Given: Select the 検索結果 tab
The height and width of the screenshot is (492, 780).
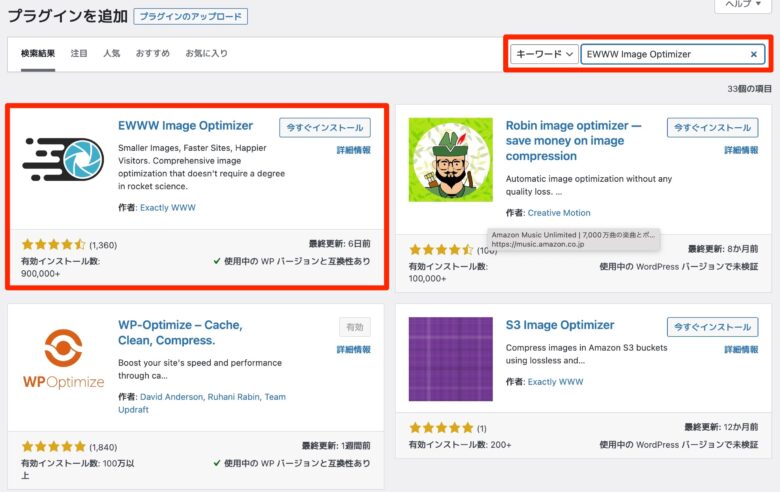Looking at the screenshot, I should point(38,53).
